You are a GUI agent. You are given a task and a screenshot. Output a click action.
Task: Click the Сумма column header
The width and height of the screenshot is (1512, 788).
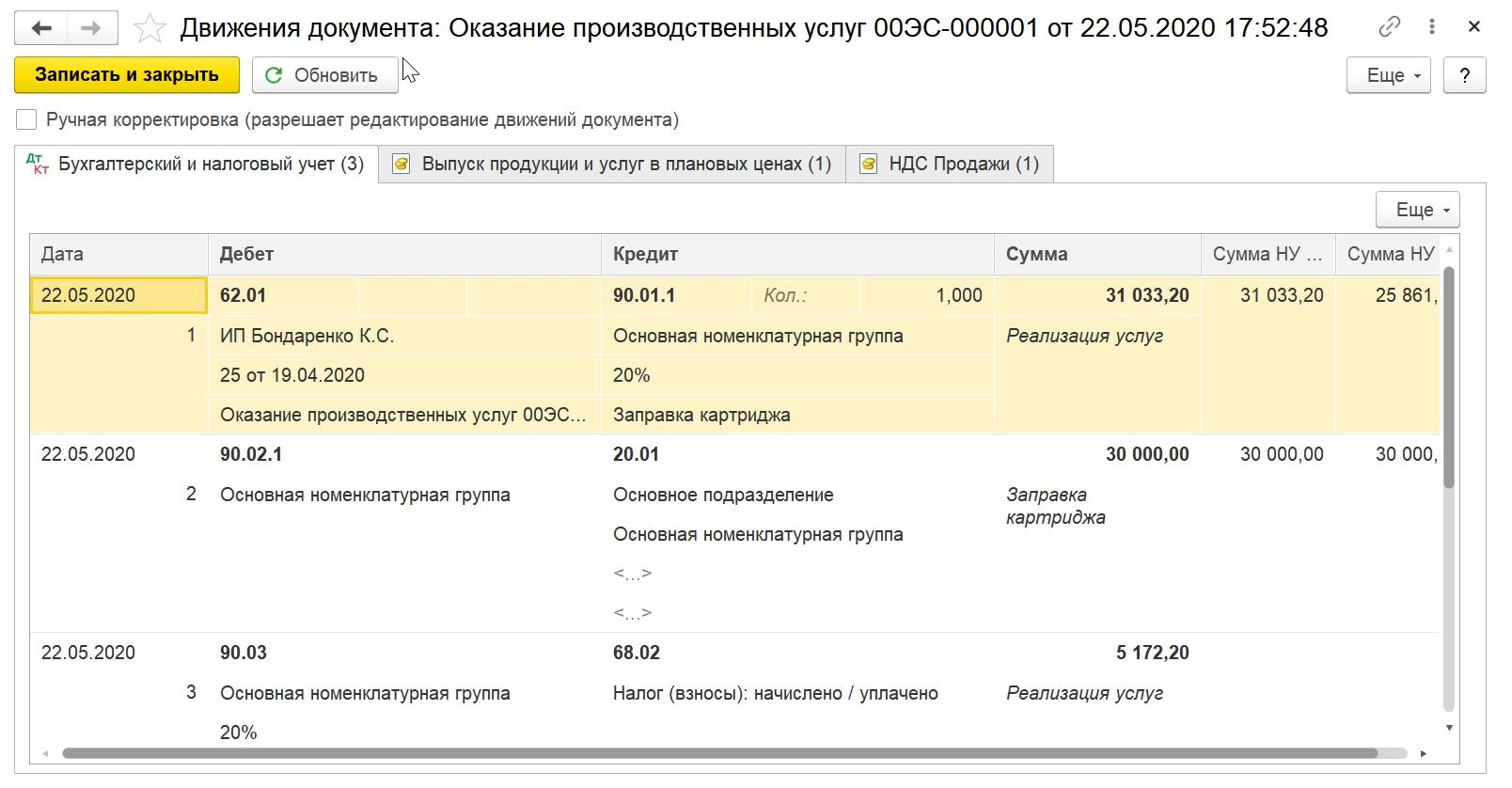[x=1036, y=254]
